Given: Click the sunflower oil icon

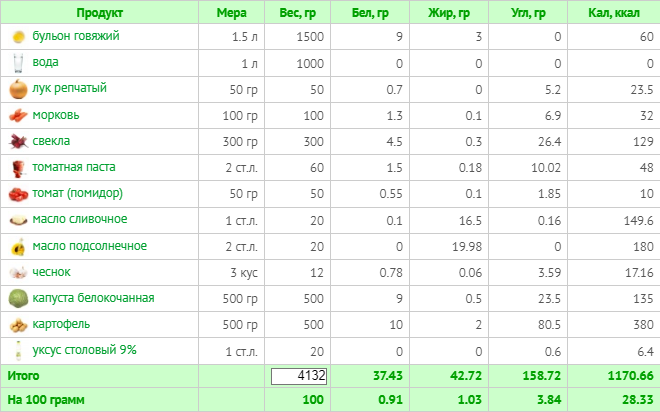Looking at the screenshot, I should point(18,247).
